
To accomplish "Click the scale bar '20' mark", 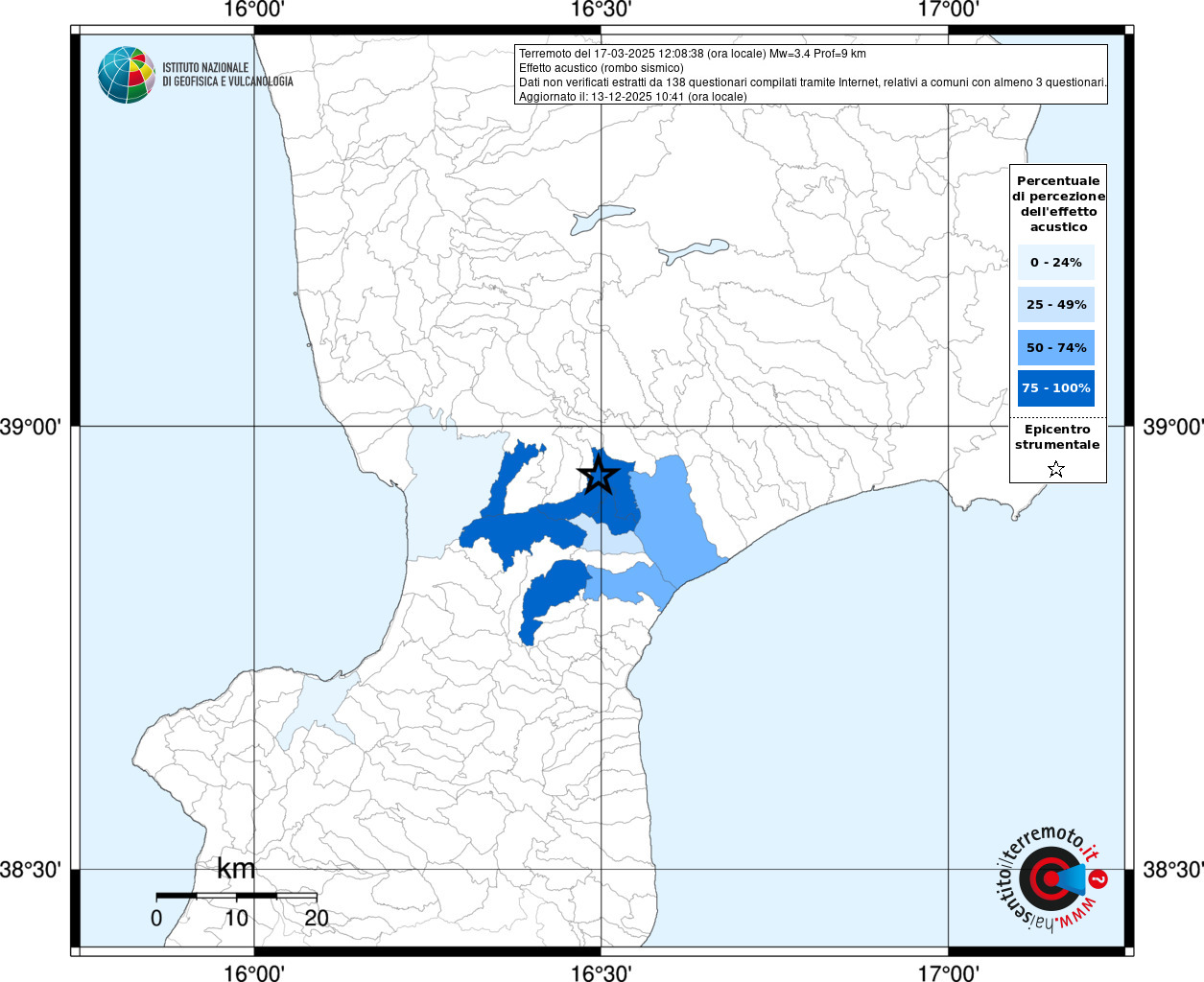I will pos(317,918).
